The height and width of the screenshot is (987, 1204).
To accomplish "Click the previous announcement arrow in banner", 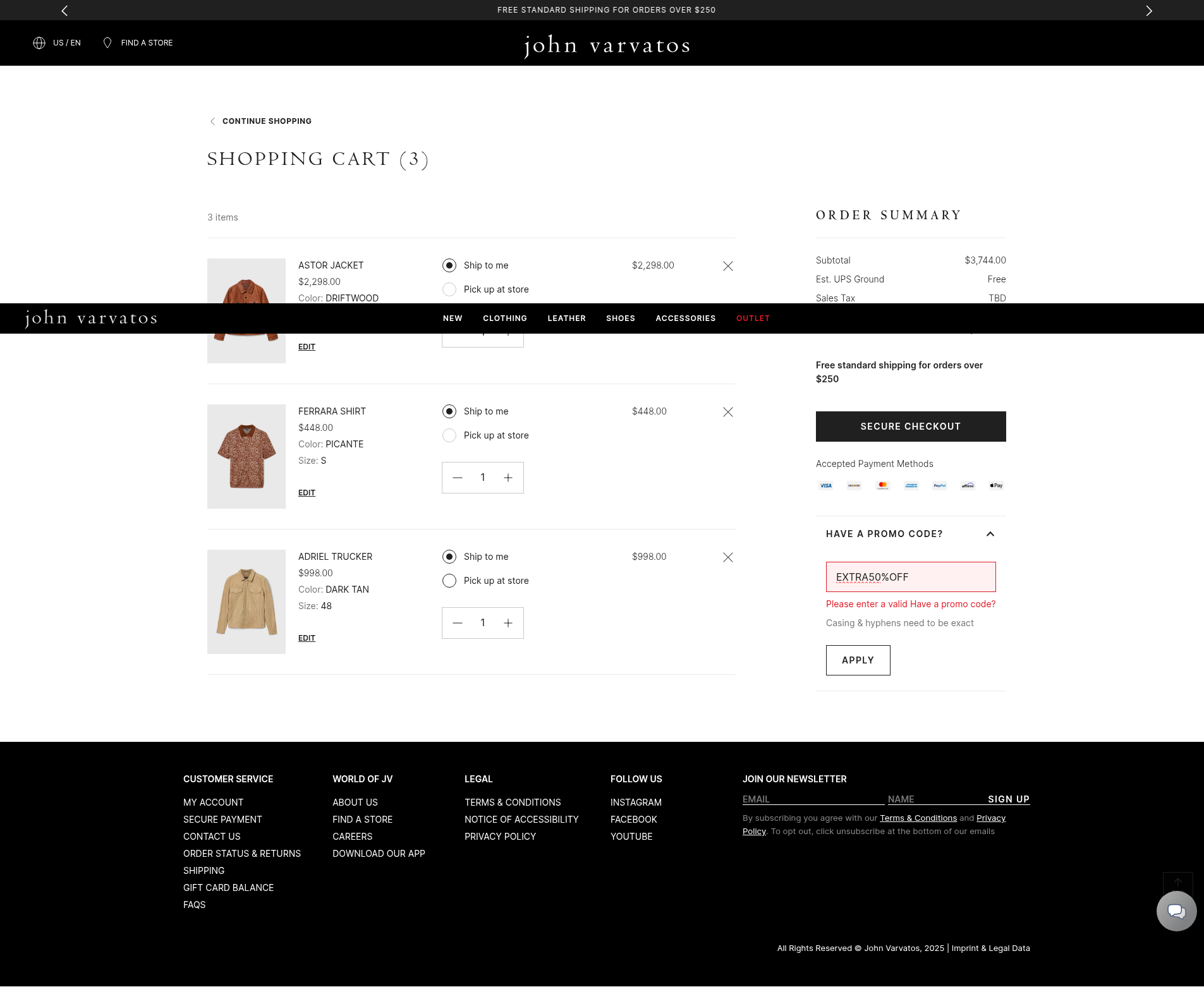I will [x=64, y=11].
